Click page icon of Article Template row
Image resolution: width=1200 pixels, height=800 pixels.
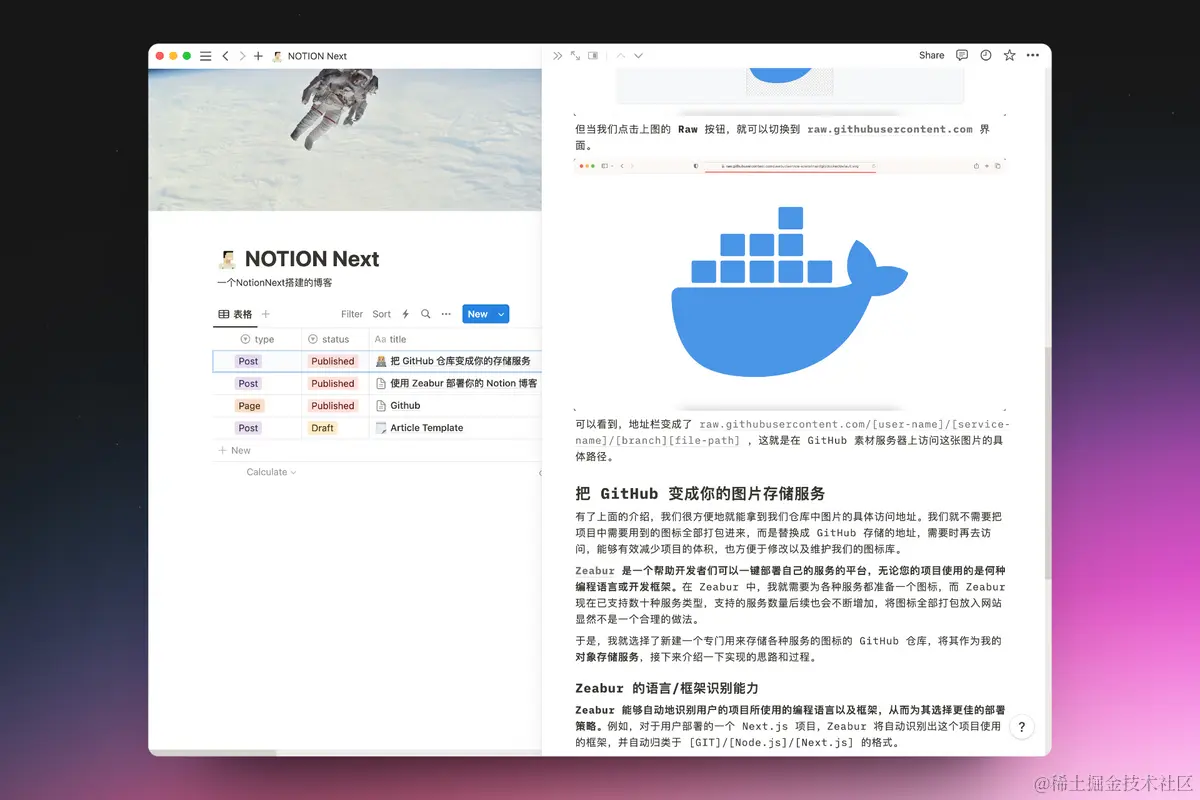click(381, 427)
